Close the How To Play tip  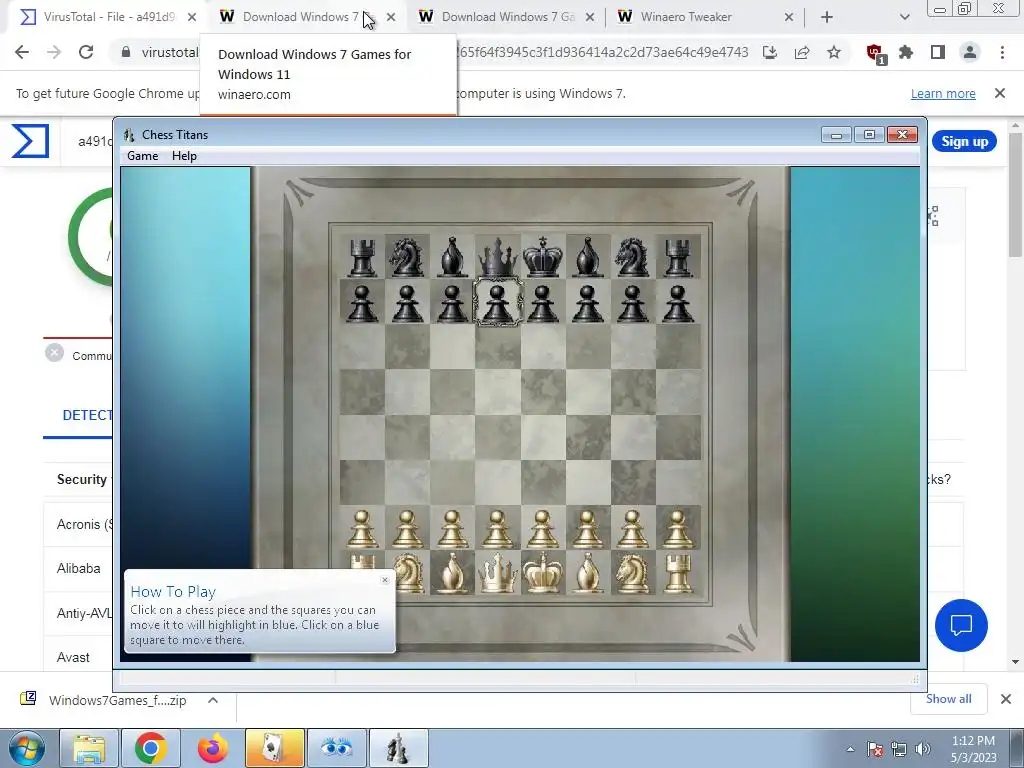(385, 580)
